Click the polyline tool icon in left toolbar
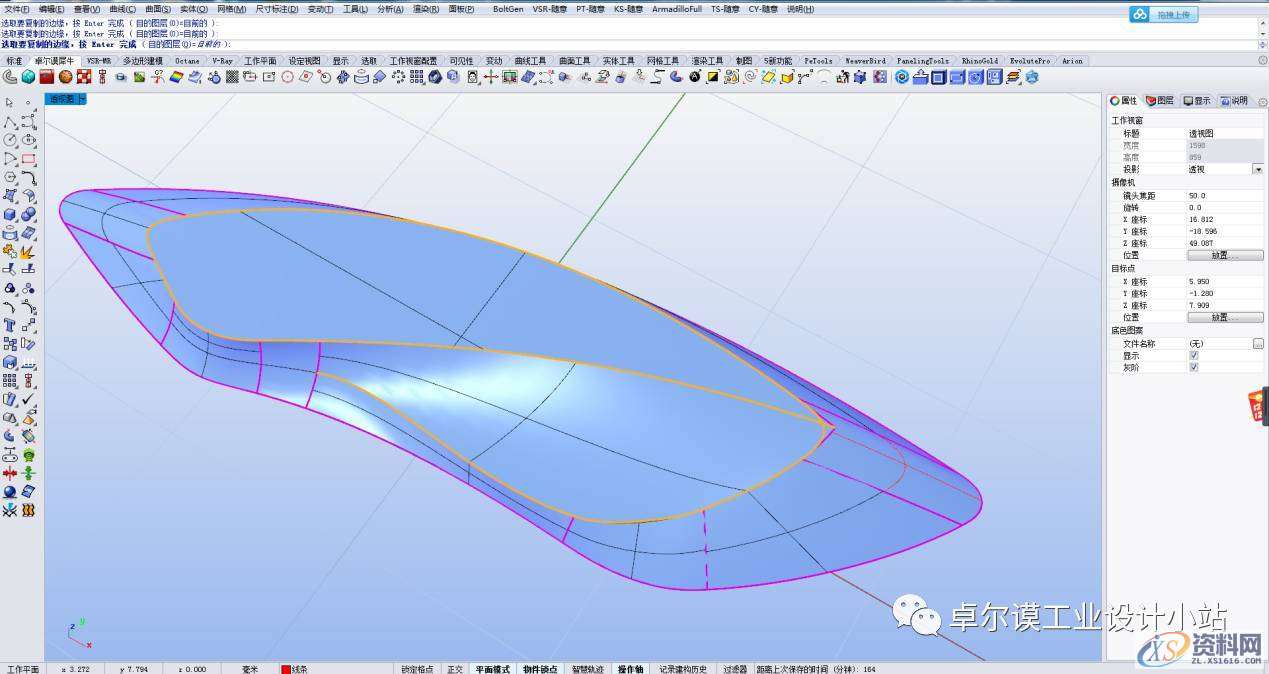 click(x=9, y=122)
